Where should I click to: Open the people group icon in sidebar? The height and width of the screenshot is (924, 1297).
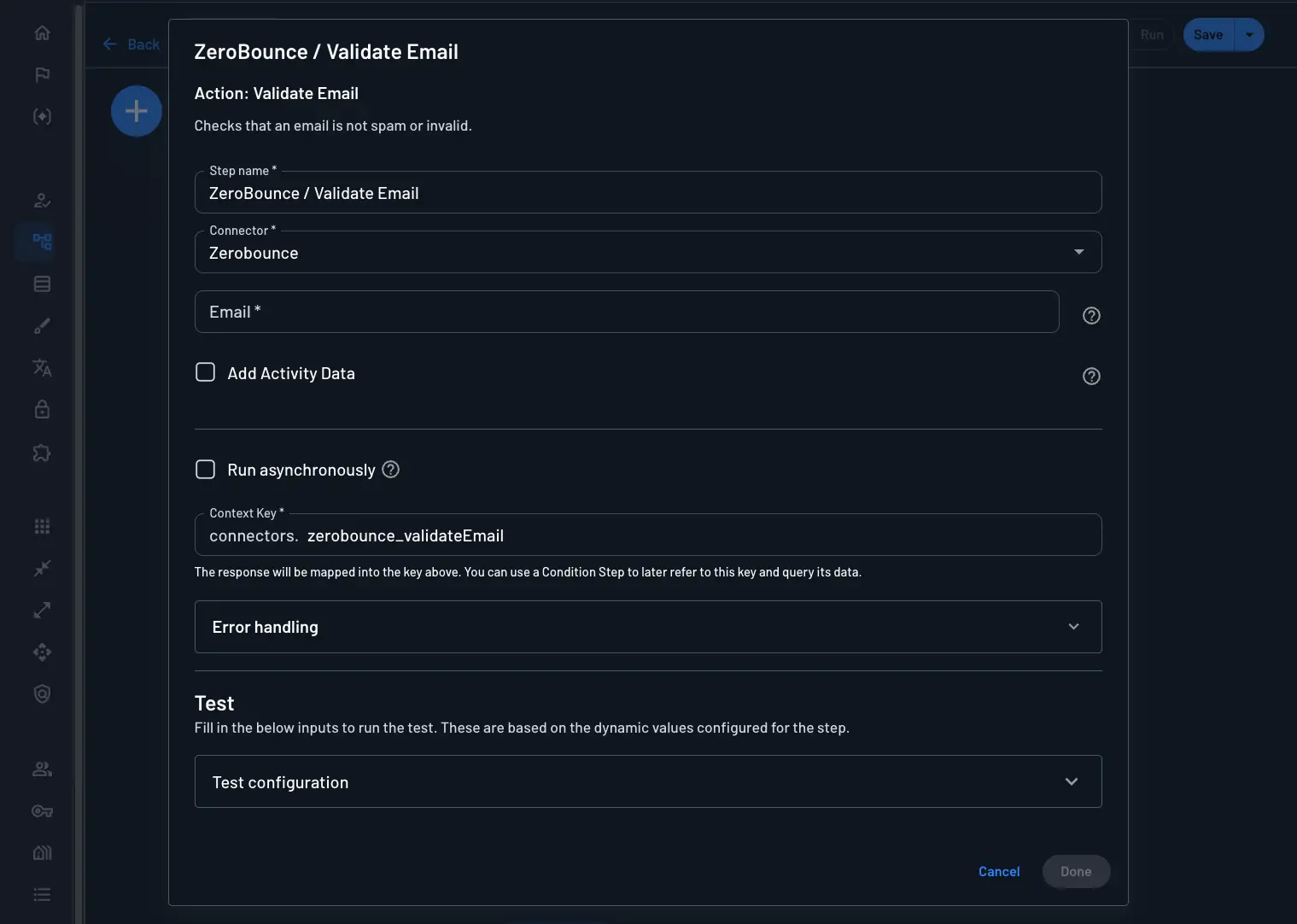point(42,769)
